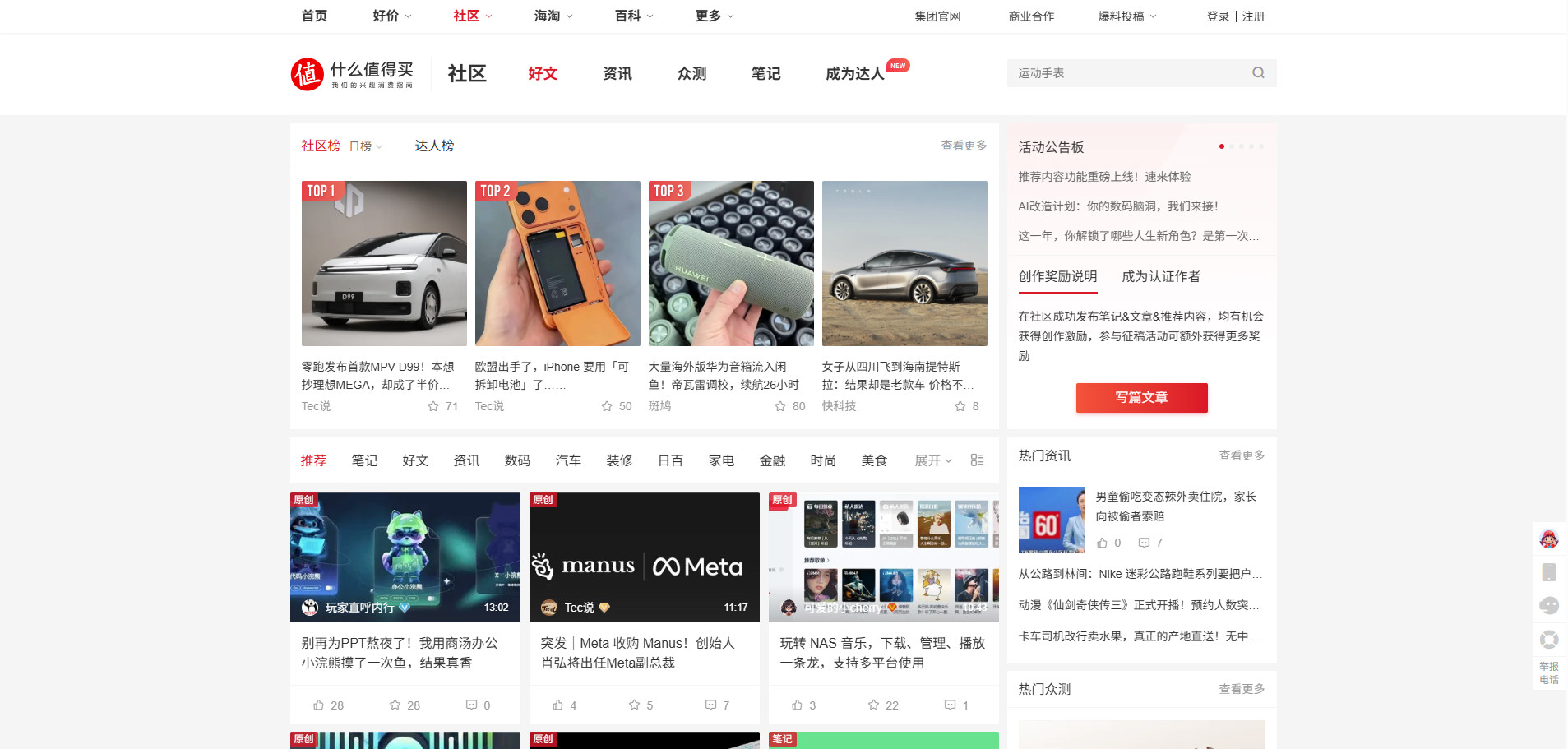
Task: Click the customer service headset icon
Action: 1548,606
